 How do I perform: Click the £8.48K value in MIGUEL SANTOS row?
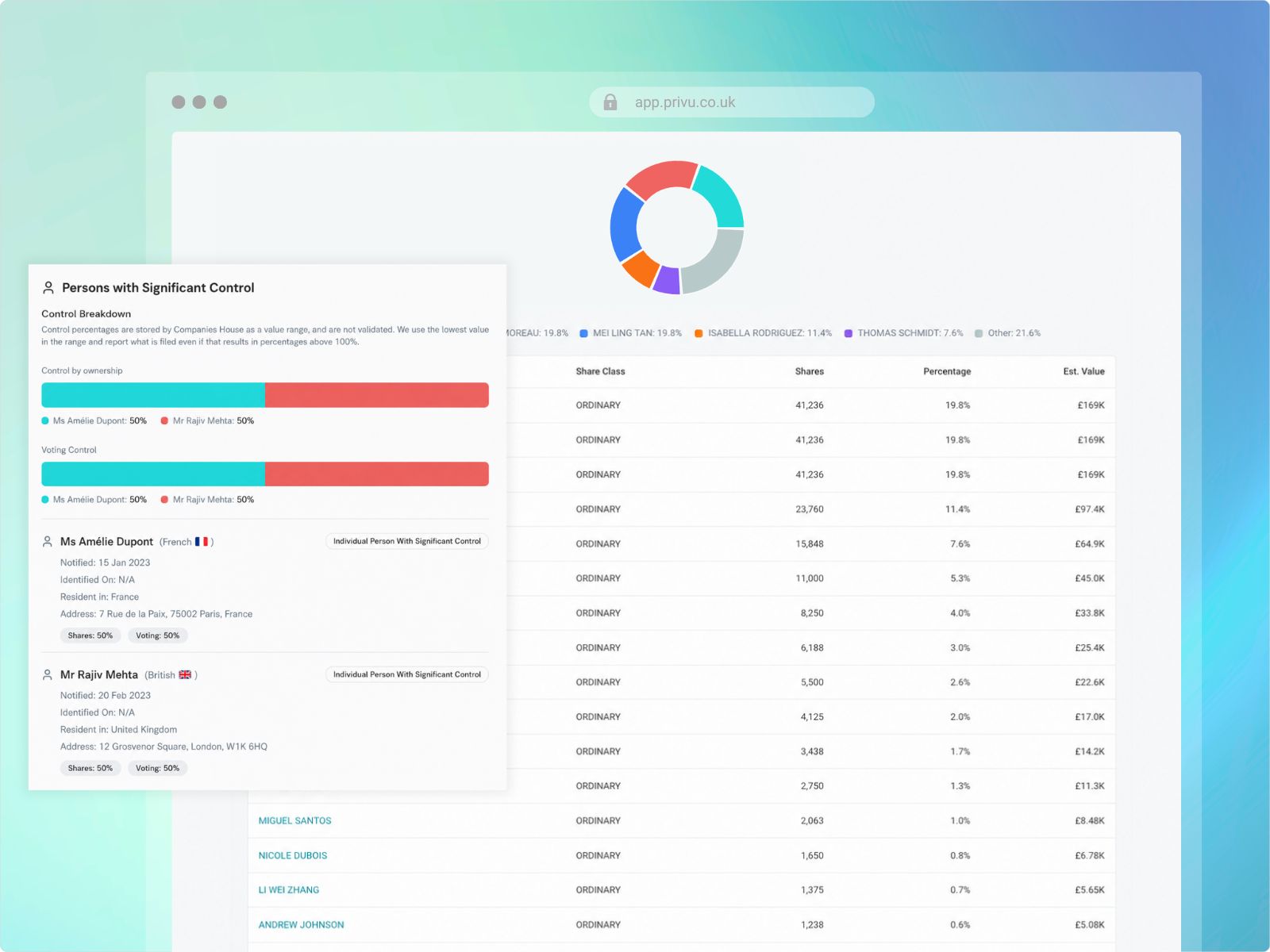pos(1090,821)
